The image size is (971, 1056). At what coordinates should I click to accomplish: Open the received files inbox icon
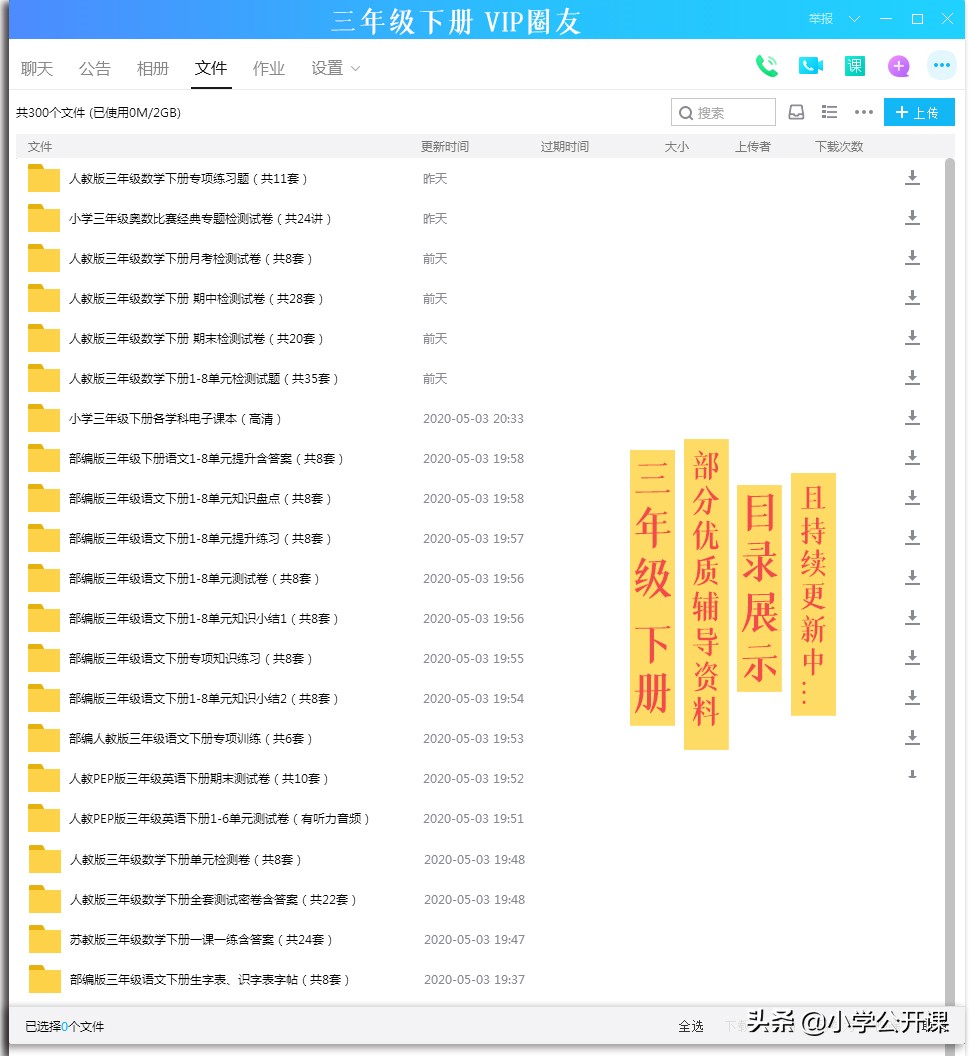click(x=796, y=112)
